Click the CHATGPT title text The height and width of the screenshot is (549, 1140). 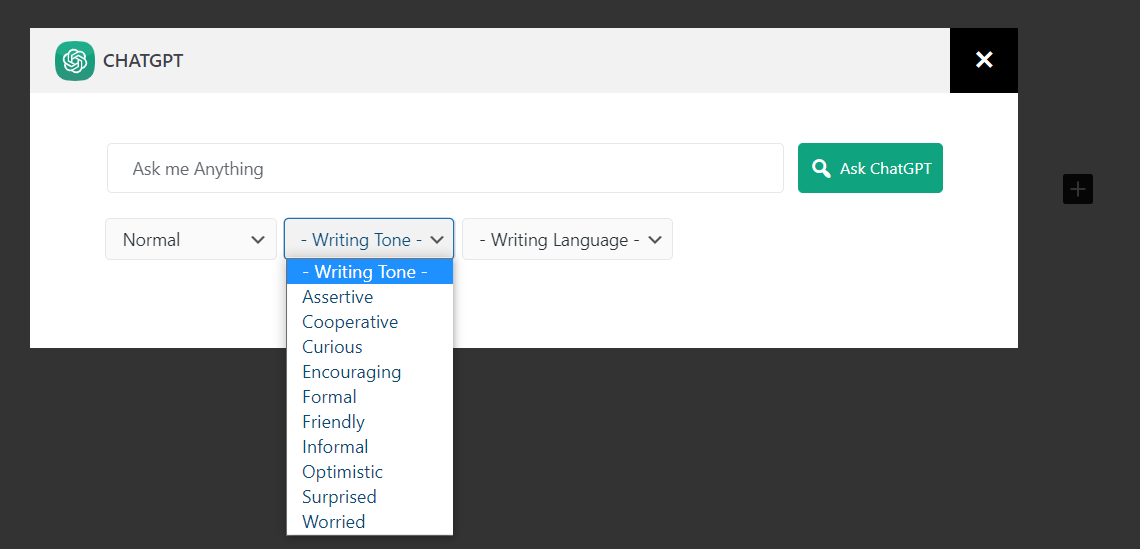click(x=143, y=61)
